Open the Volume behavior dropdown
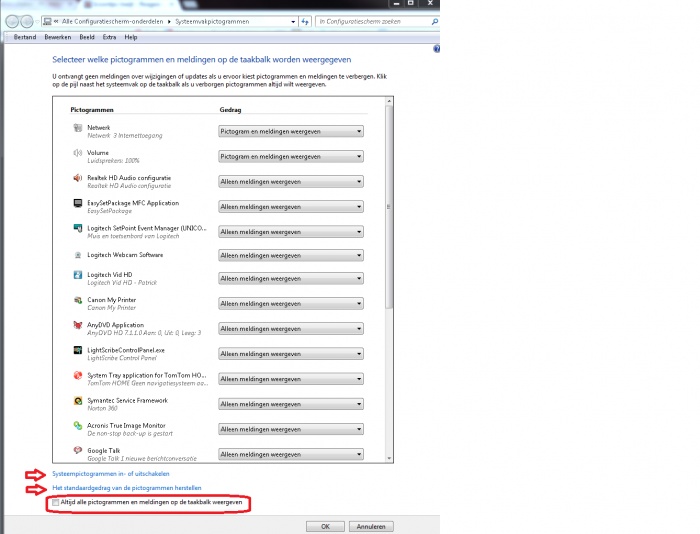Image resolution: width=700 pixels, height=534 pixels. (291, 156)
